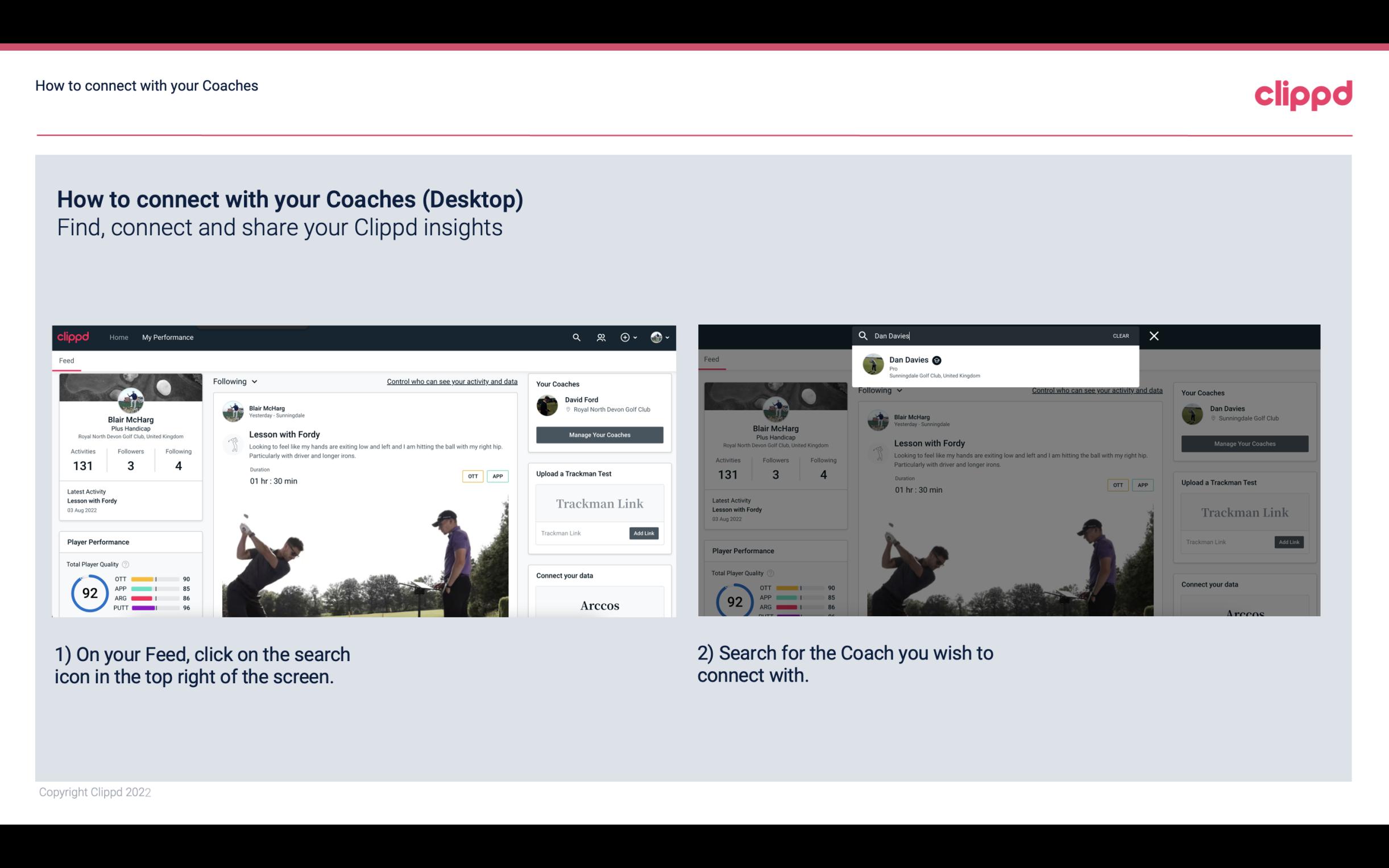Click the Add Link button for Trackman

(644, 533)
